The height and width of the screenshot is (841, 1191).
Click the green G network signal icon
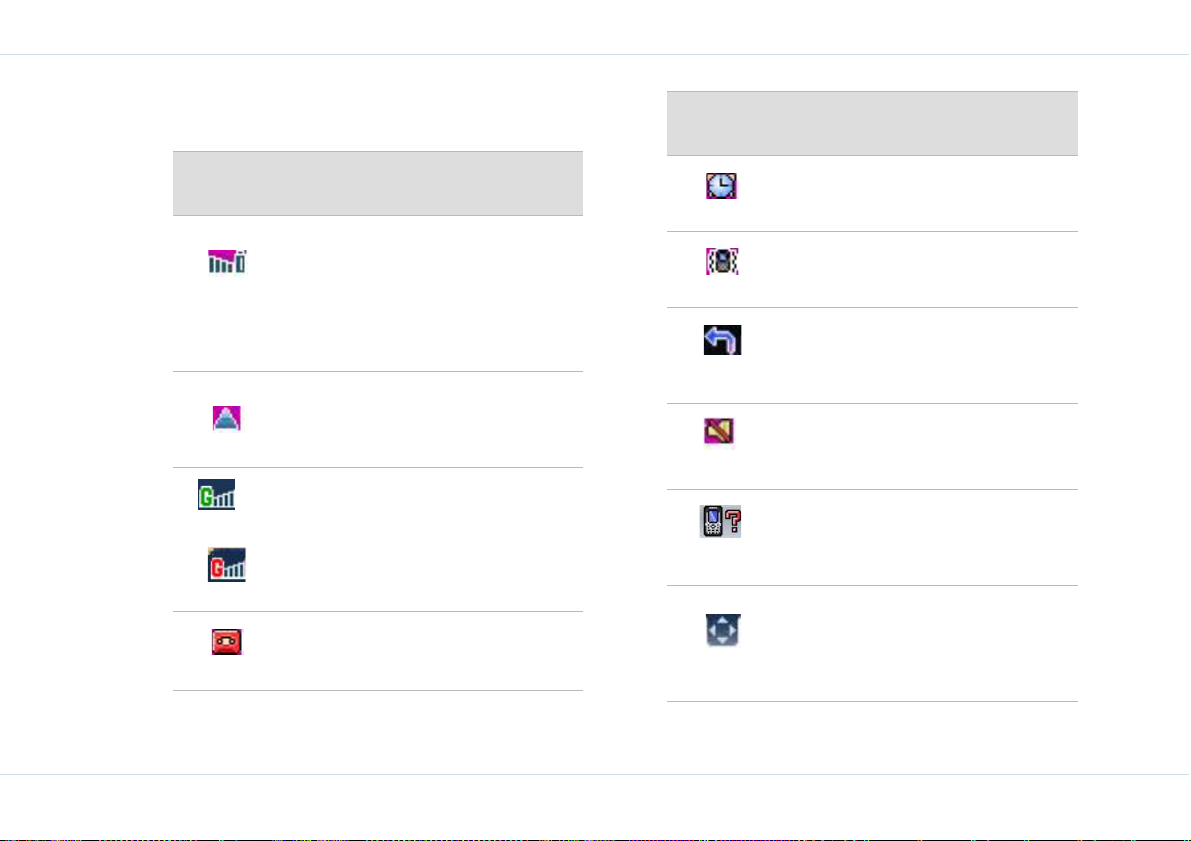[x=216, y=495]
